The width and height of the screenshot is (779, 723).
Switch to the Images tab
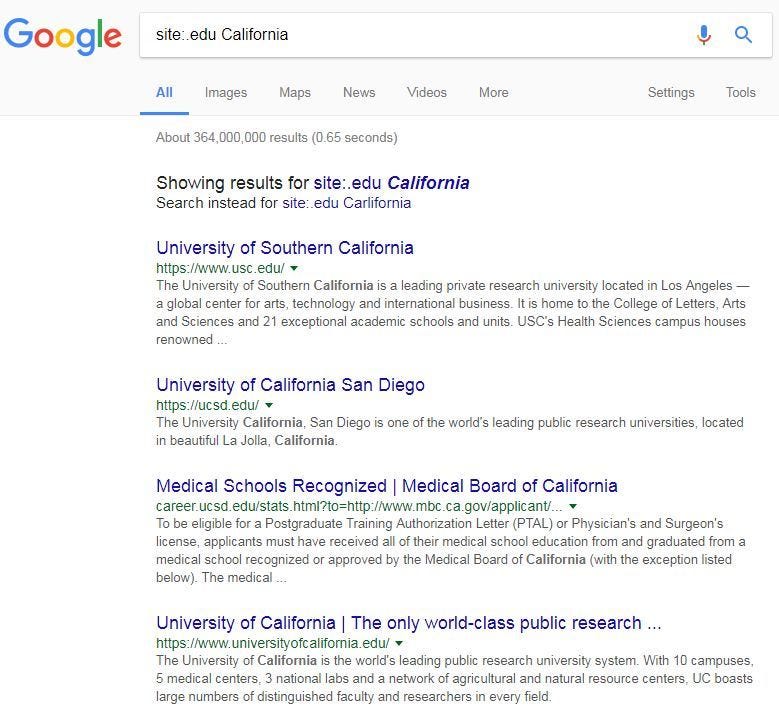[x=226, y=92]
